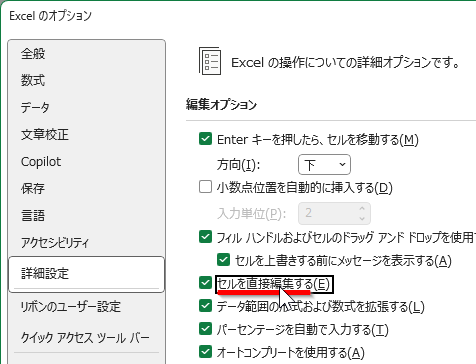The width and height of the screenshot is (476, 364).
Task: Click the advanced options list icon in header
Action: [x=210, y=61]
